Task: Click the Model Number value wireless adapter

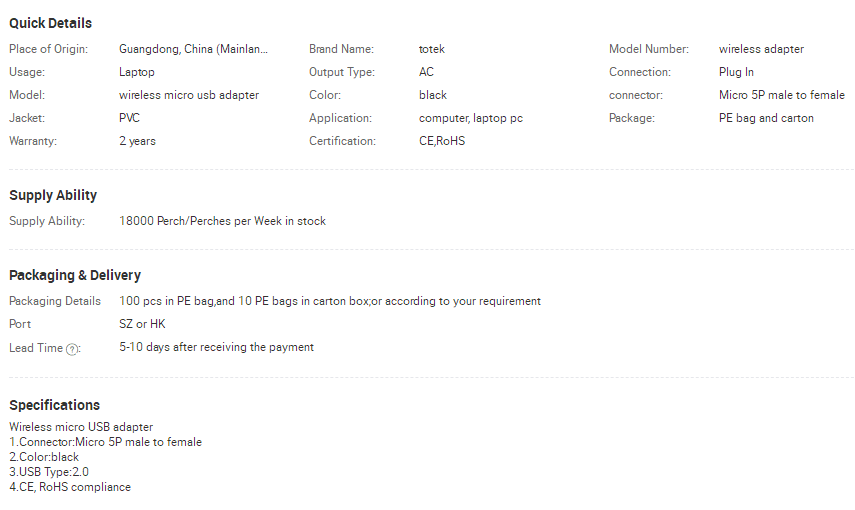Action: [x=761, y=49]
